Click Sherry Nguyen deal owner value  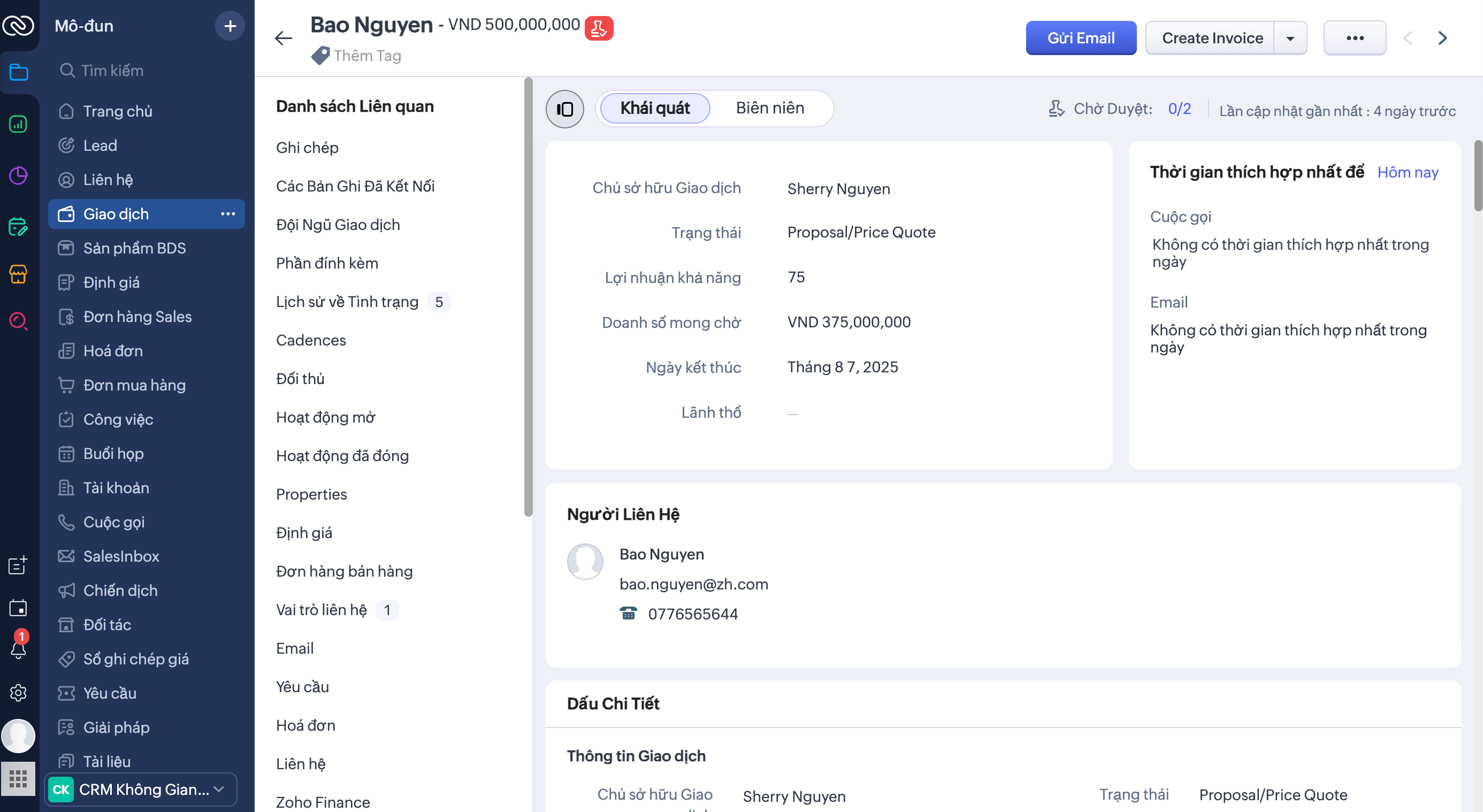pos(838,189)
